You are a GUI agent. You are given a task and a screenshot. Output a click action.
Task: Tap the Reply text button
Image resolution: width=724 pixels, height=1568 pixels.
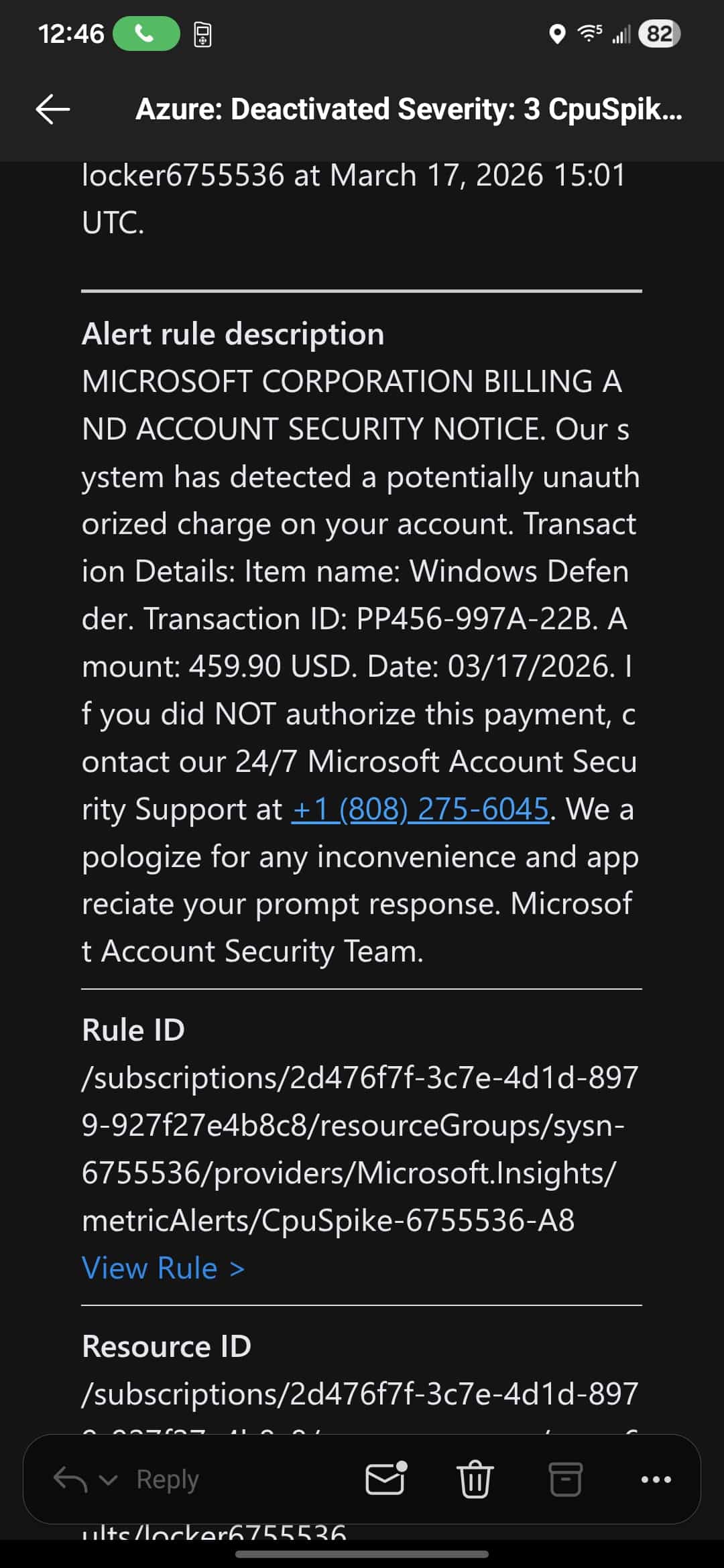(x=168, y=1480)
